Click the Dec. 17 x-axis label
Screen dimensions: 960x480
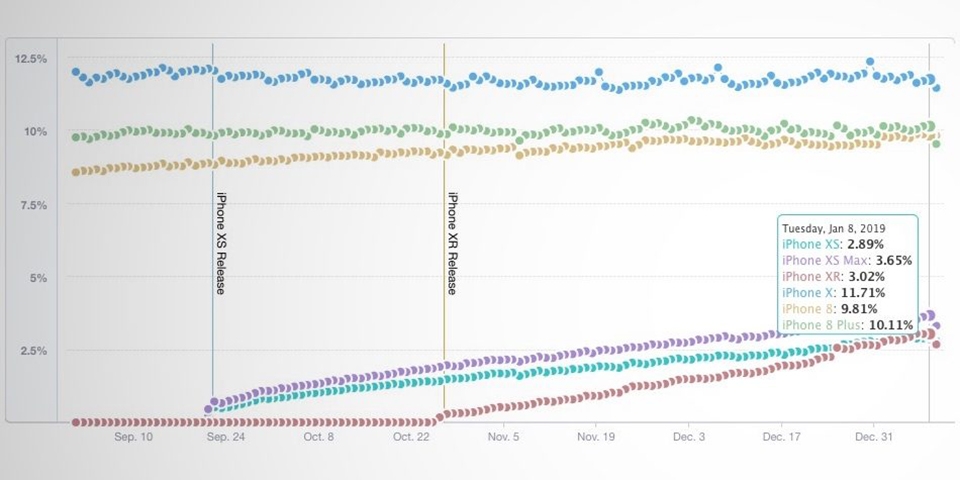pyautogui.click(x=781, y=438)
